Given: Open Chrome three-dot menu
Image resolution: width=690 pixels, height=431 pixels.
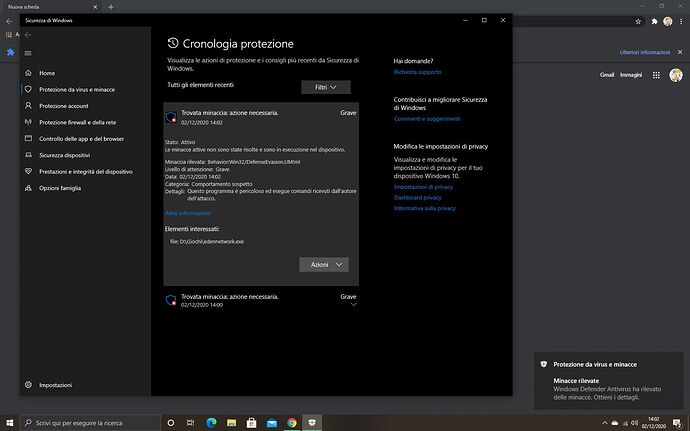Looking at the screenshot, I should point(681,21).
